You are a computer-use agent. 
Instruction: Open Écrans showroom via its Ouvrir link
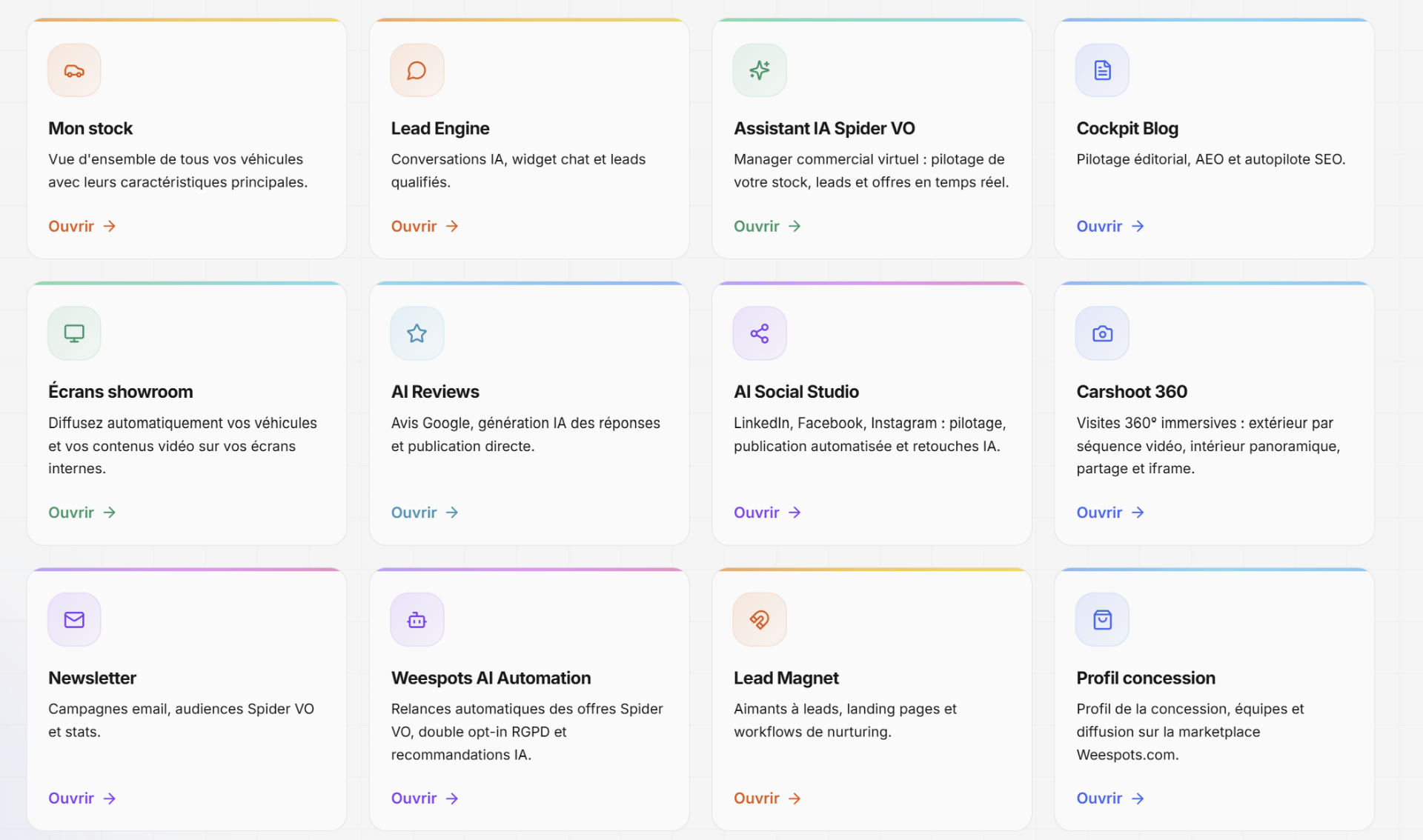coord(82,513)
